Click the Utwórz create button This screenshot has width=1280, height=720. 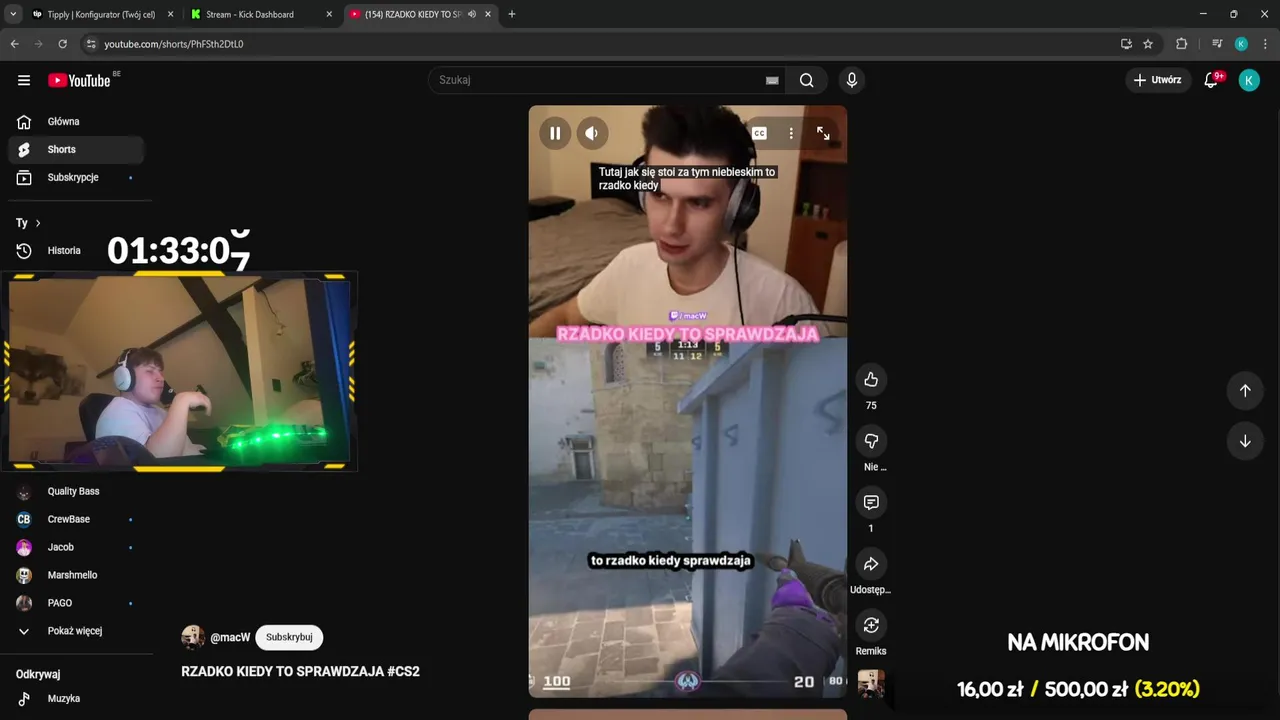1157,80
